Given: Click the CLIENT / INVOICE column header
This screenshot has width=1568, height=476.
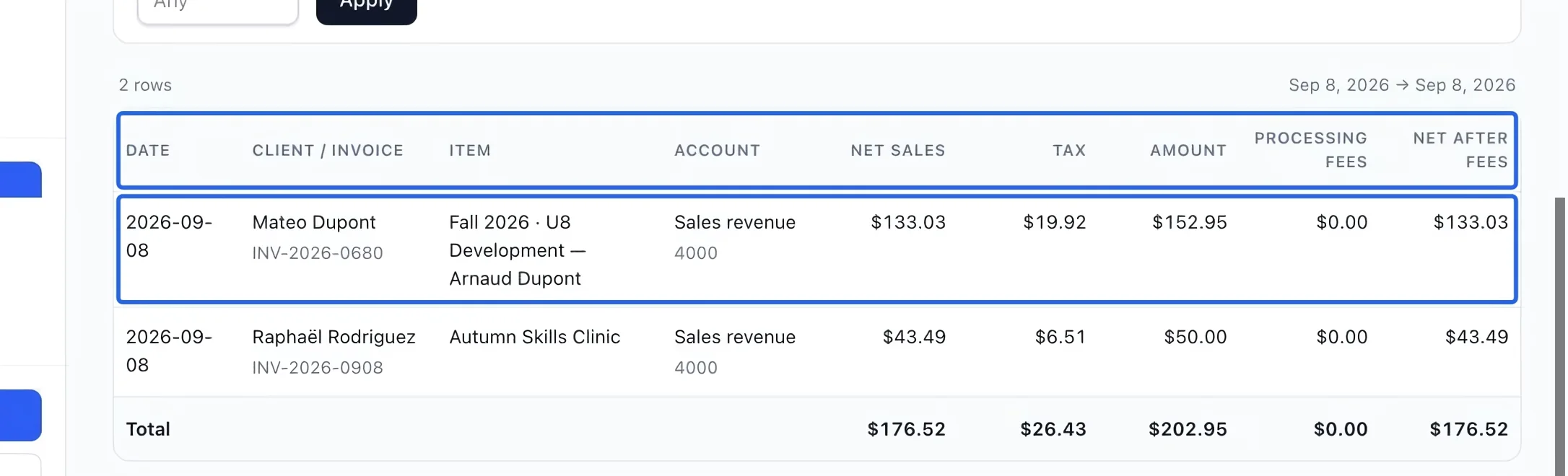Looking at the screenshot, I should point(328,150).
